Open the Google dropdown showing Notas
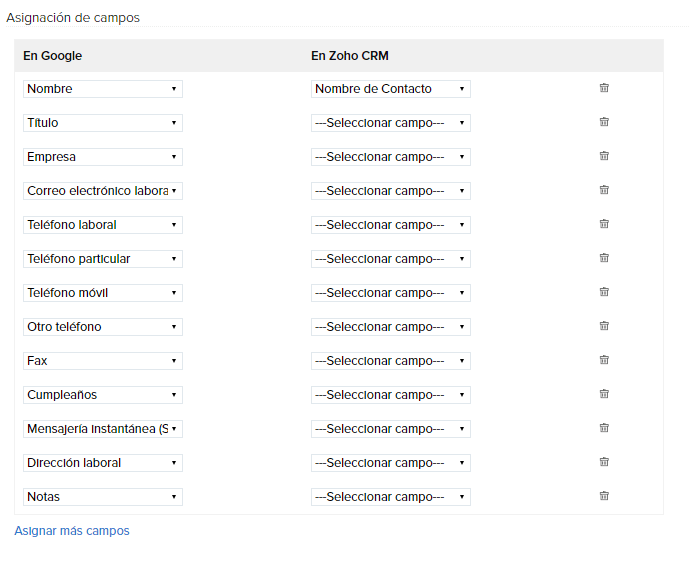This screenshot has width=690, height=568. (x=102, y=497)
